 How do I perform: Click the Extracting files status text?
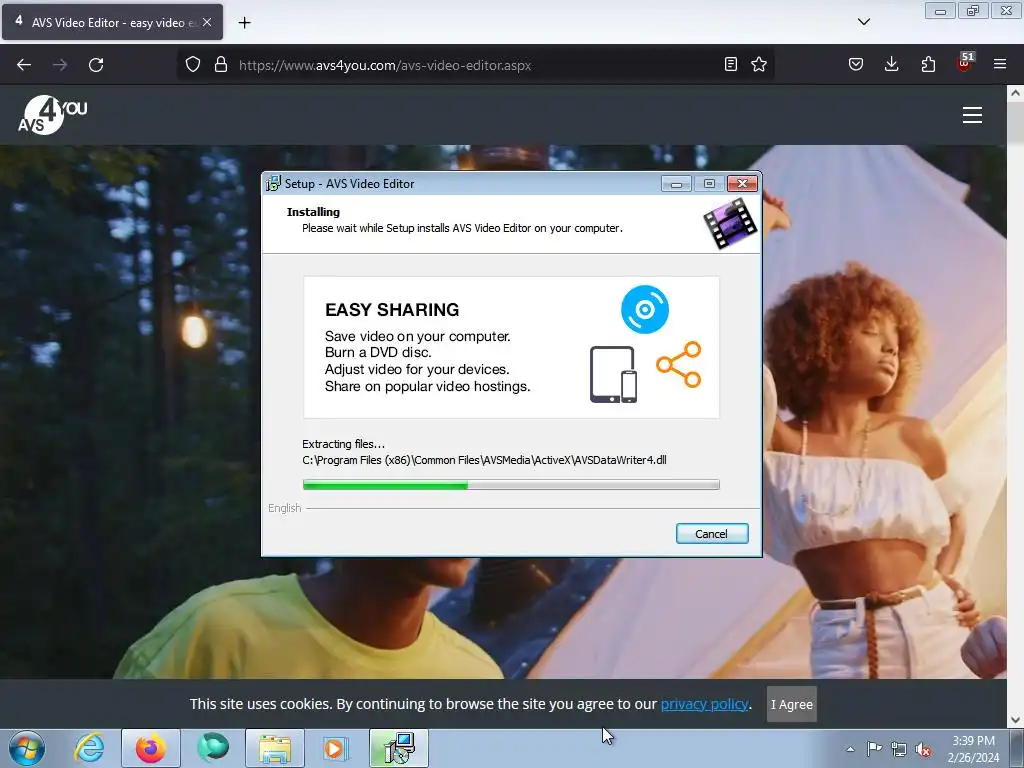tap(343, 444)
